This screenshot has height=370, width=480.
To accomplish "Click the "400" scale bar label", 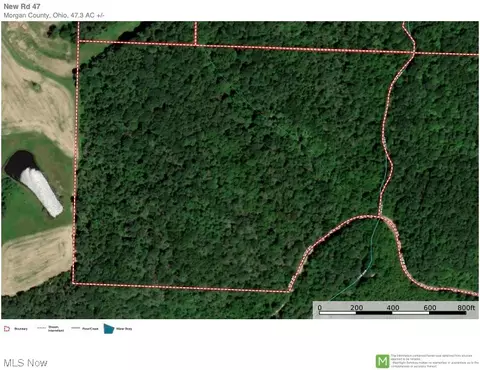I will pos(393,308).
